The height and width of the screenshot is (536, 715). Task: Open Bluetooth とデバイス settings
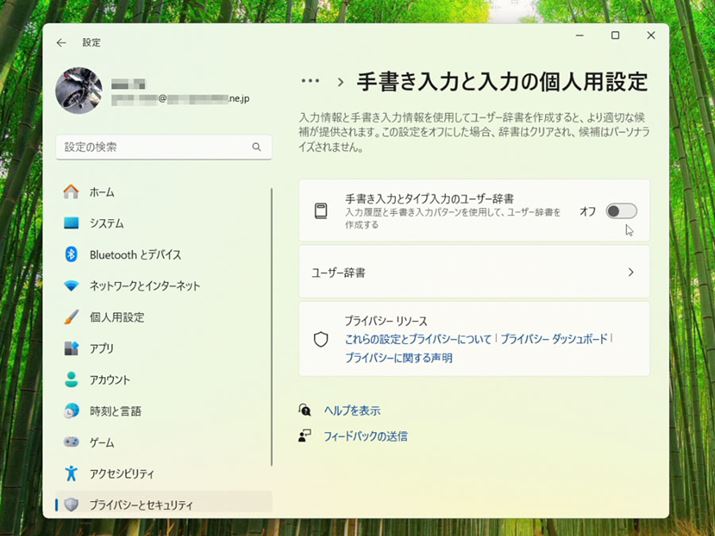pyautogui.click(x=135, y=255)
